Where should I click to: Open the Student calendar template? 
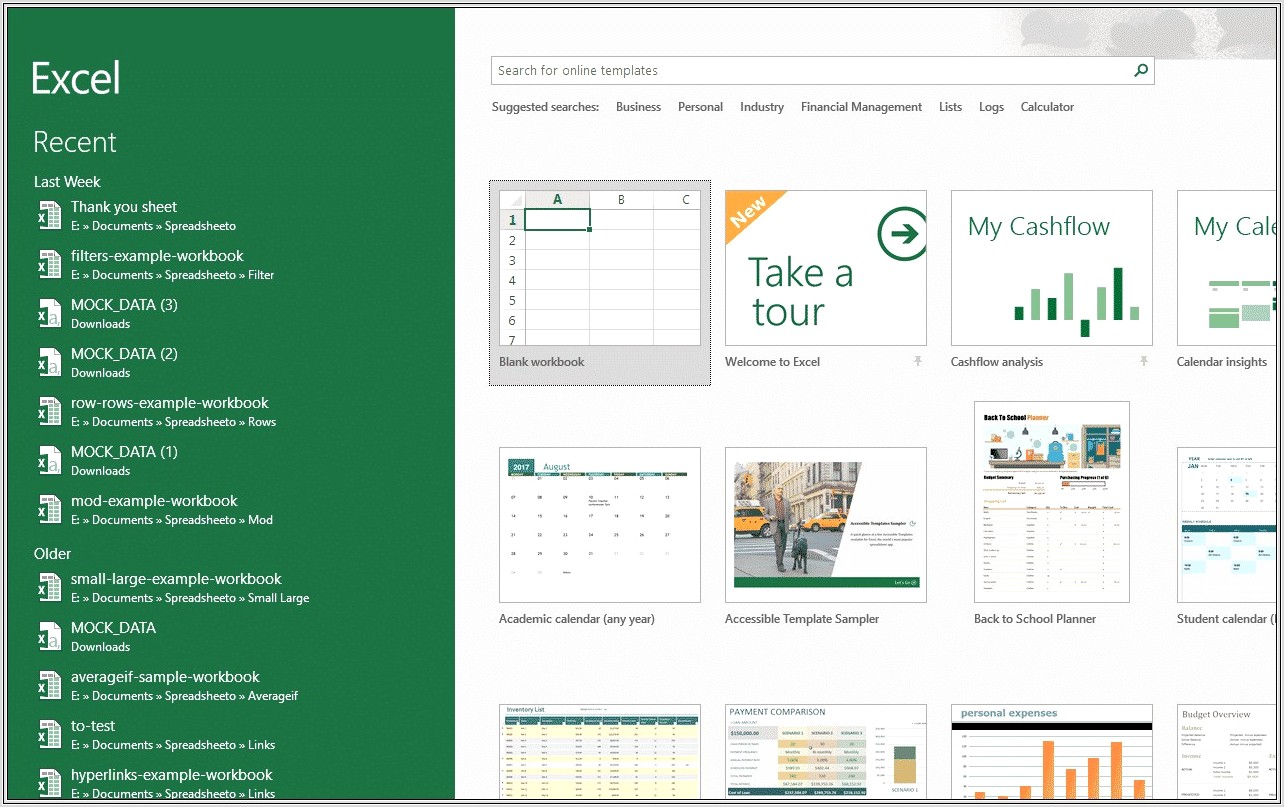coord(1226,525)
